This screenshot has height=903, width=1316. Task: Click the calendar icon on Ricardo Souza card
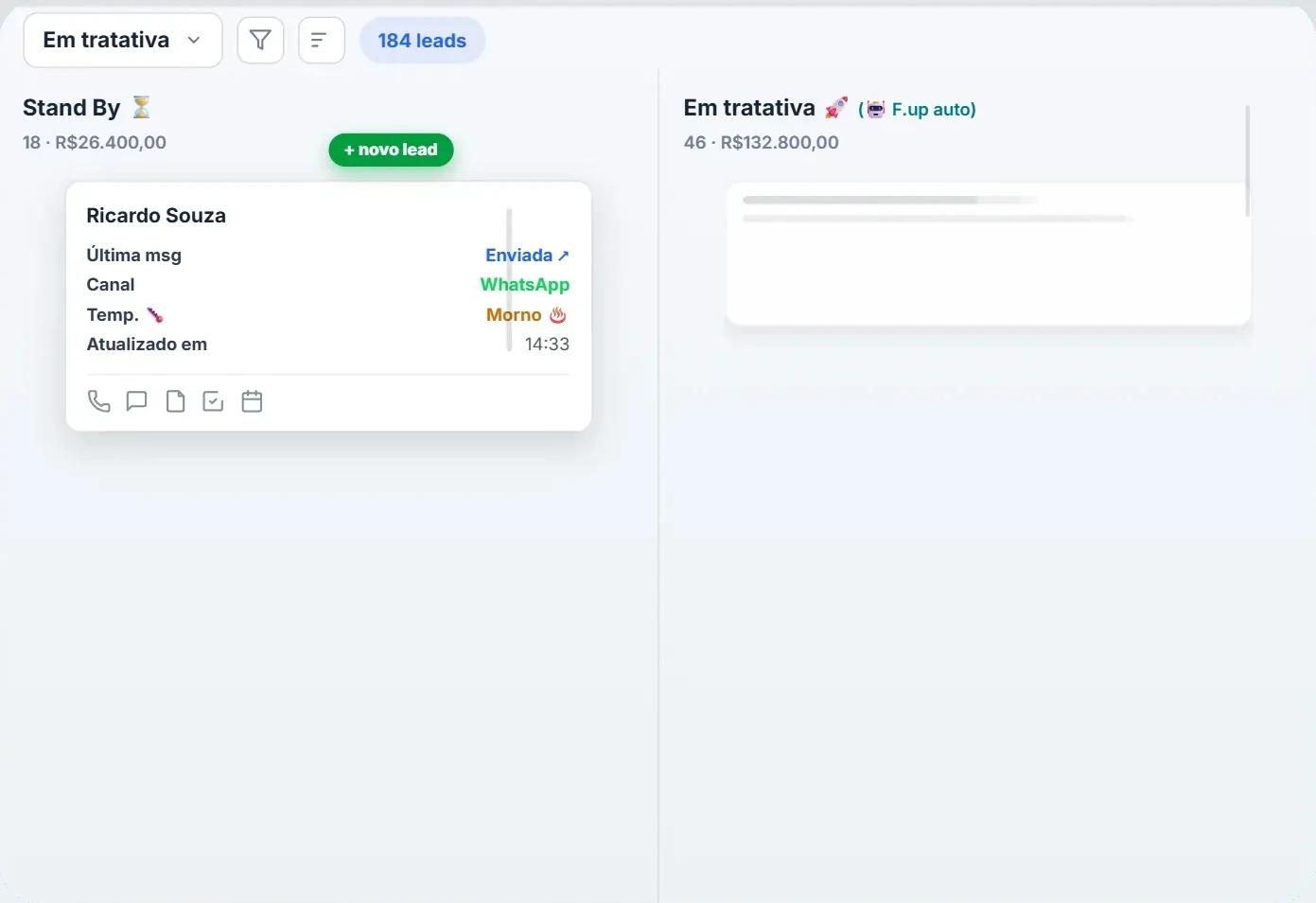(x=252, y=401)
